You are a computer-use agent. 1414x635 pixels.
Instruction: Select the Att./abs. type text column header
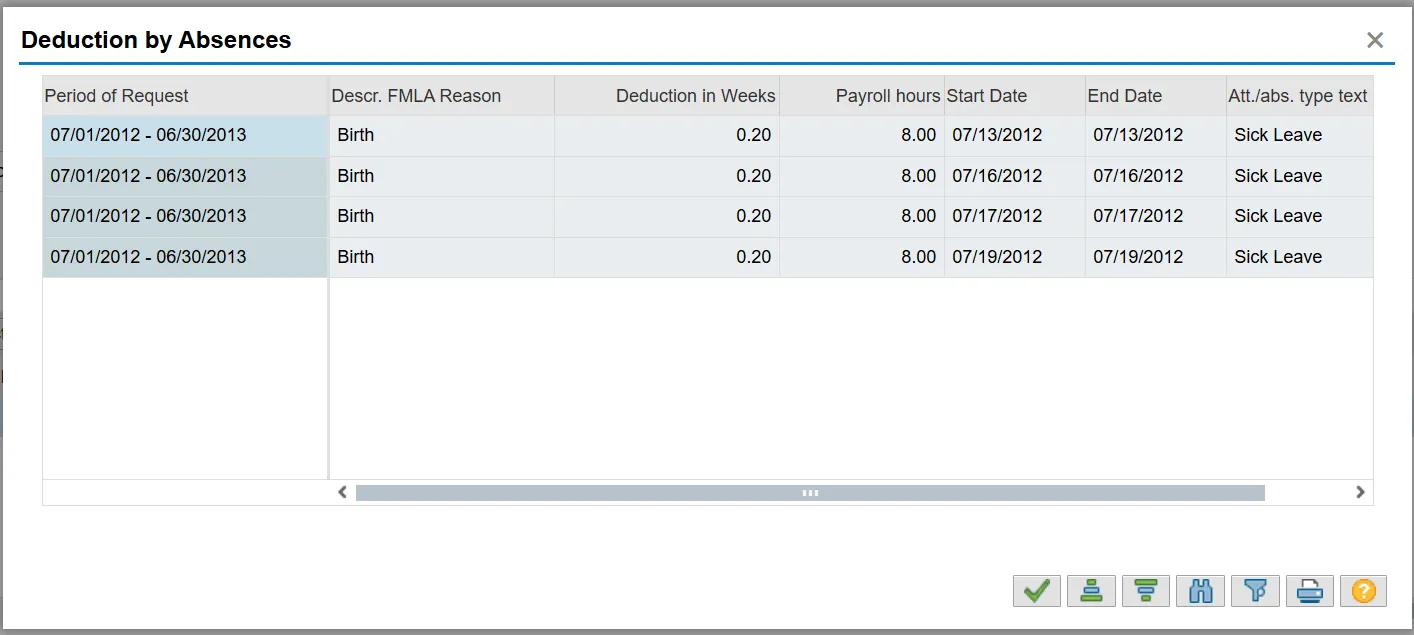(1300, 96)
